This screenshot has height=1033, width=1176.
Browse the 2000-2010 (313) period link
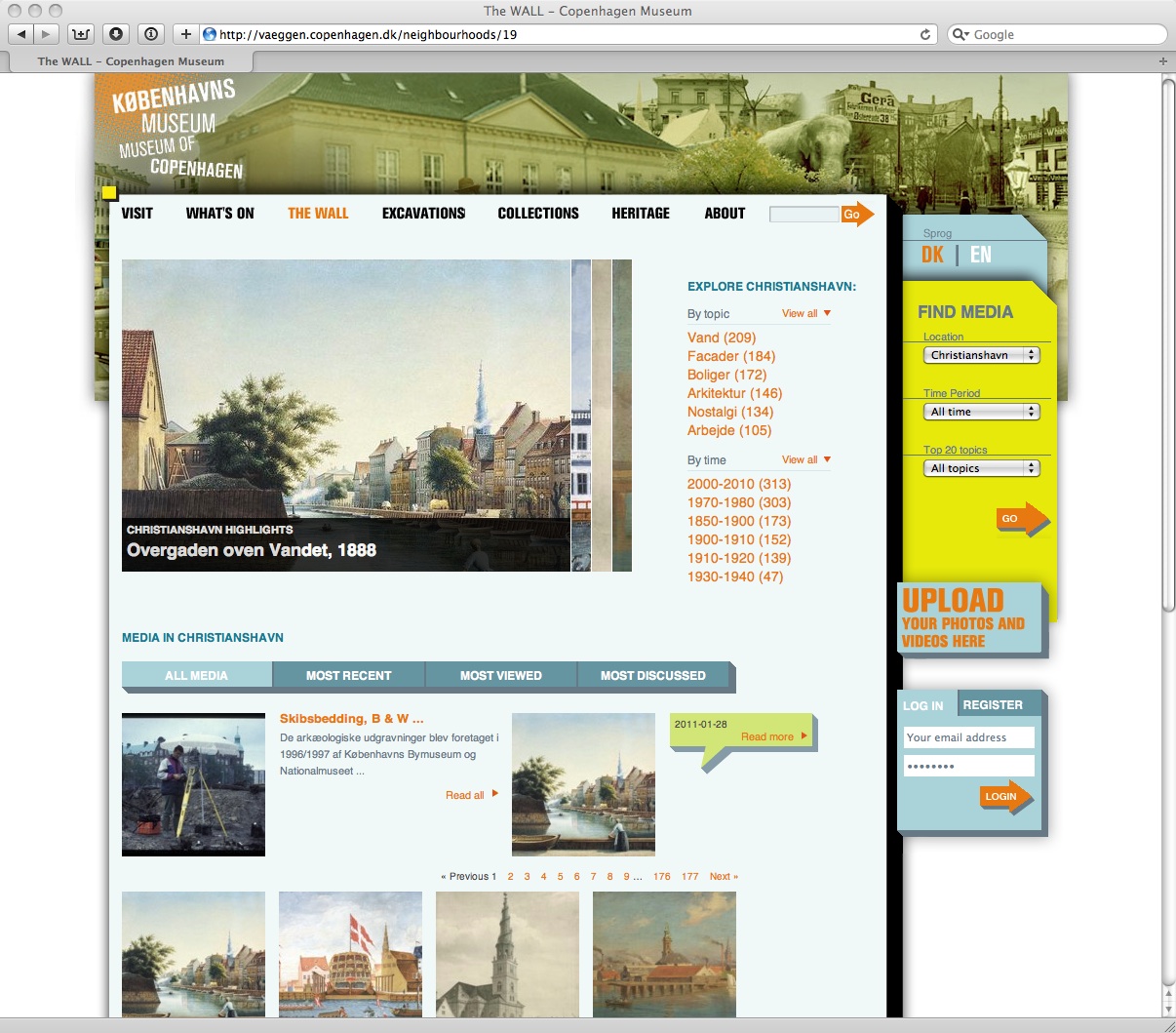(739, 484)
